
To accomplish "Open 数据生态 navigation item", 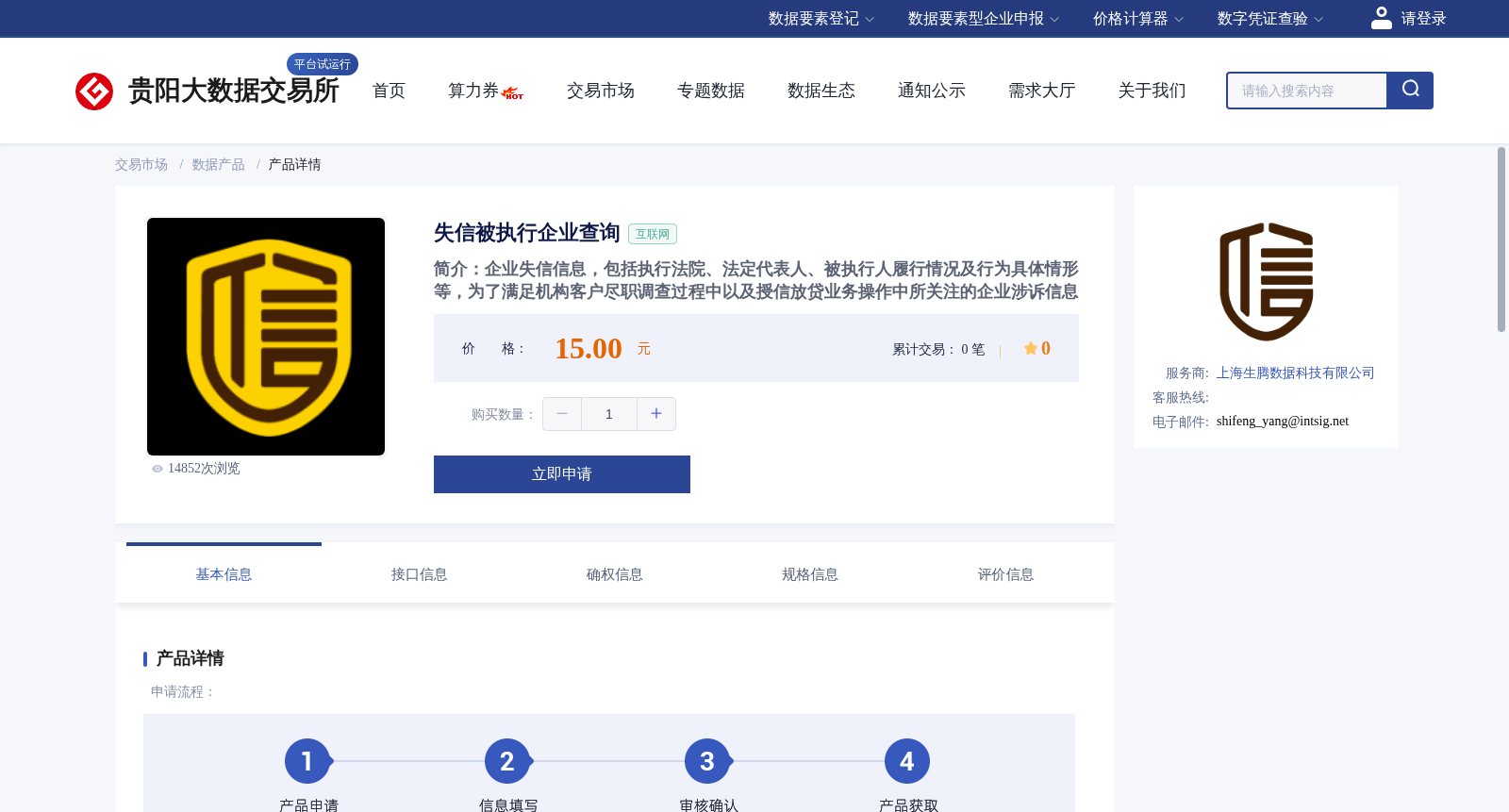I will 821,91.
